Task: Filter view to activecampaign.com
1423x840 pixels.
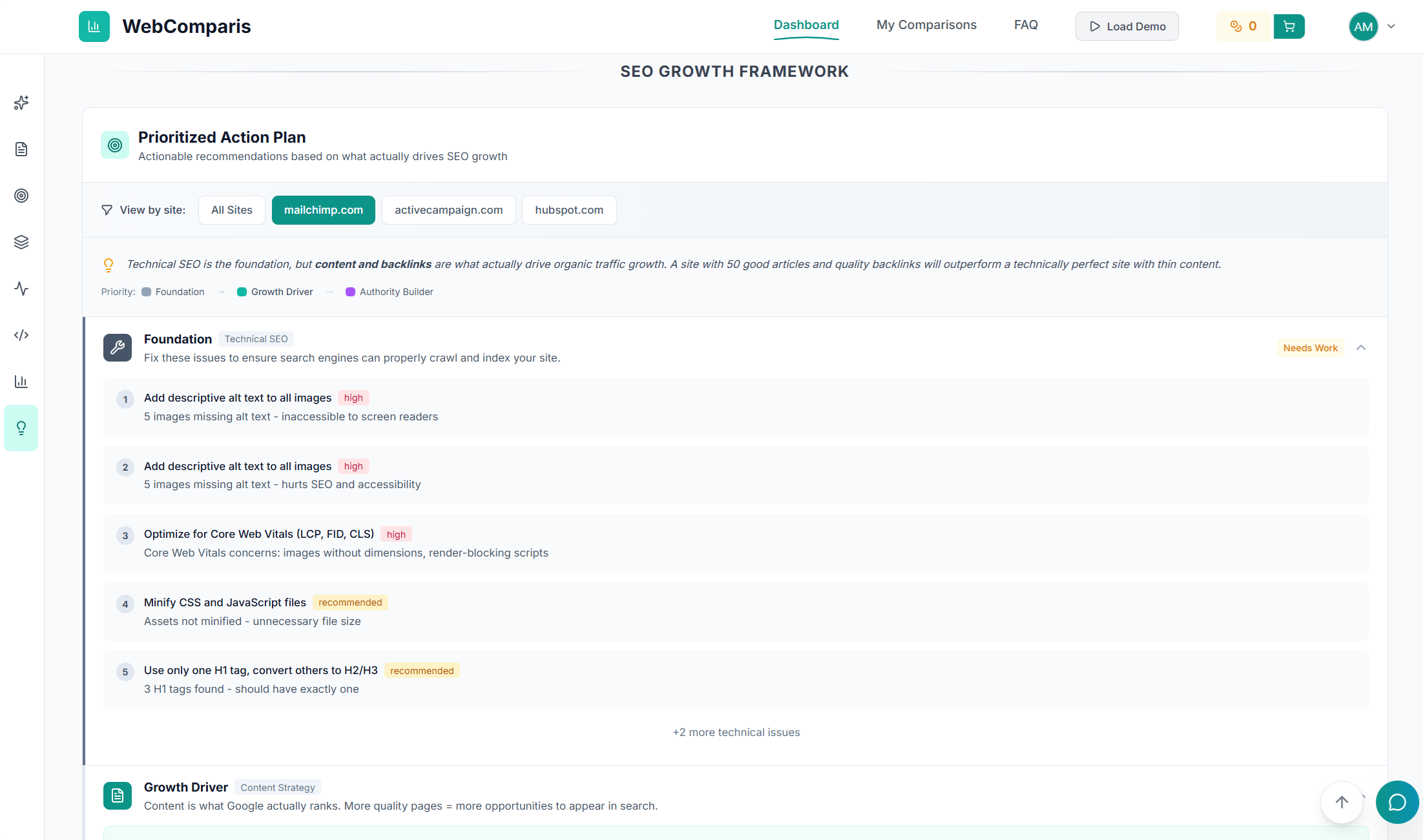Action: [448, 210]
